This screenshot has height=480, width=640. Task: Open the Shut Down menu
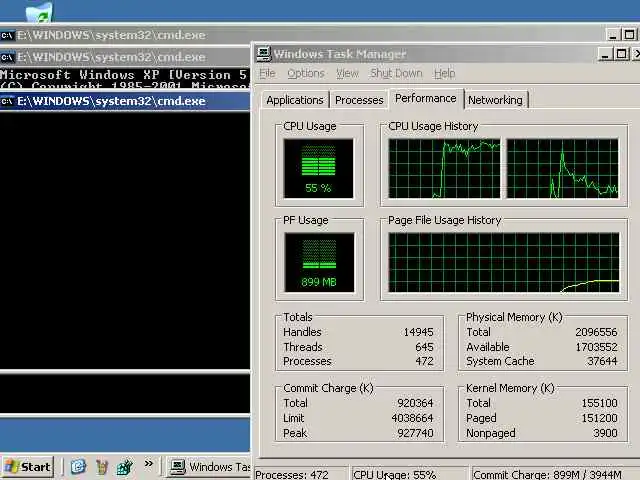396,73
